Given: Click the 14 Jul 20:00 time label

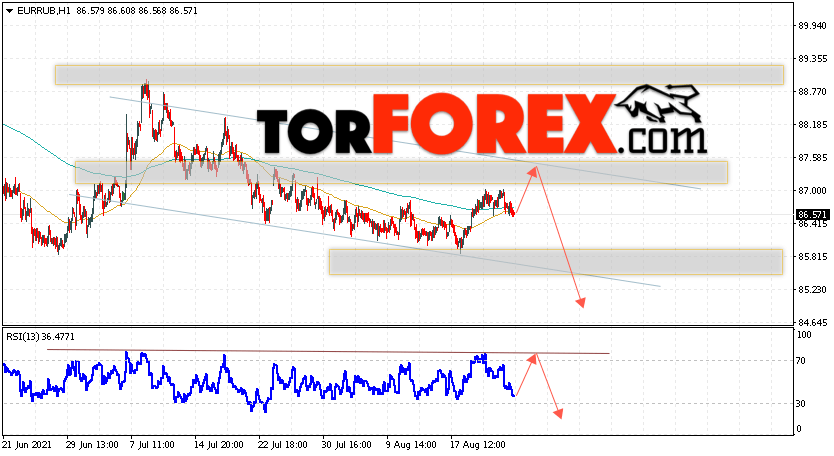Looking at the screenshot, I should click(x=219, y=444).
